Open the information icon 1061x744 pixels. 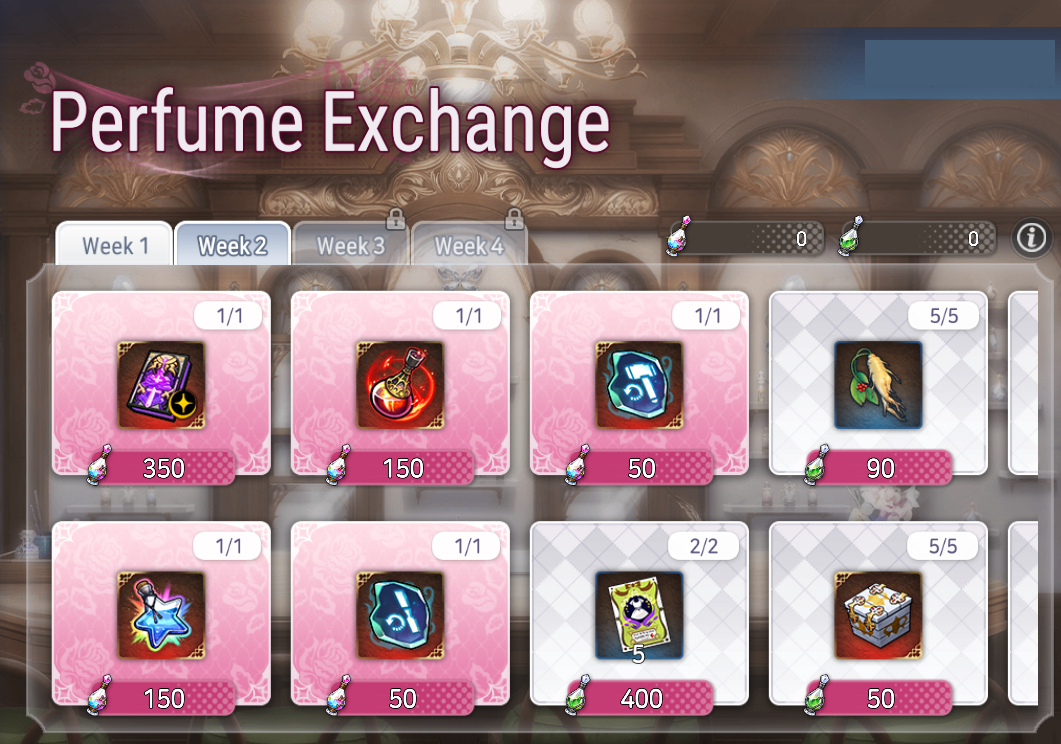click(1031, 237)
